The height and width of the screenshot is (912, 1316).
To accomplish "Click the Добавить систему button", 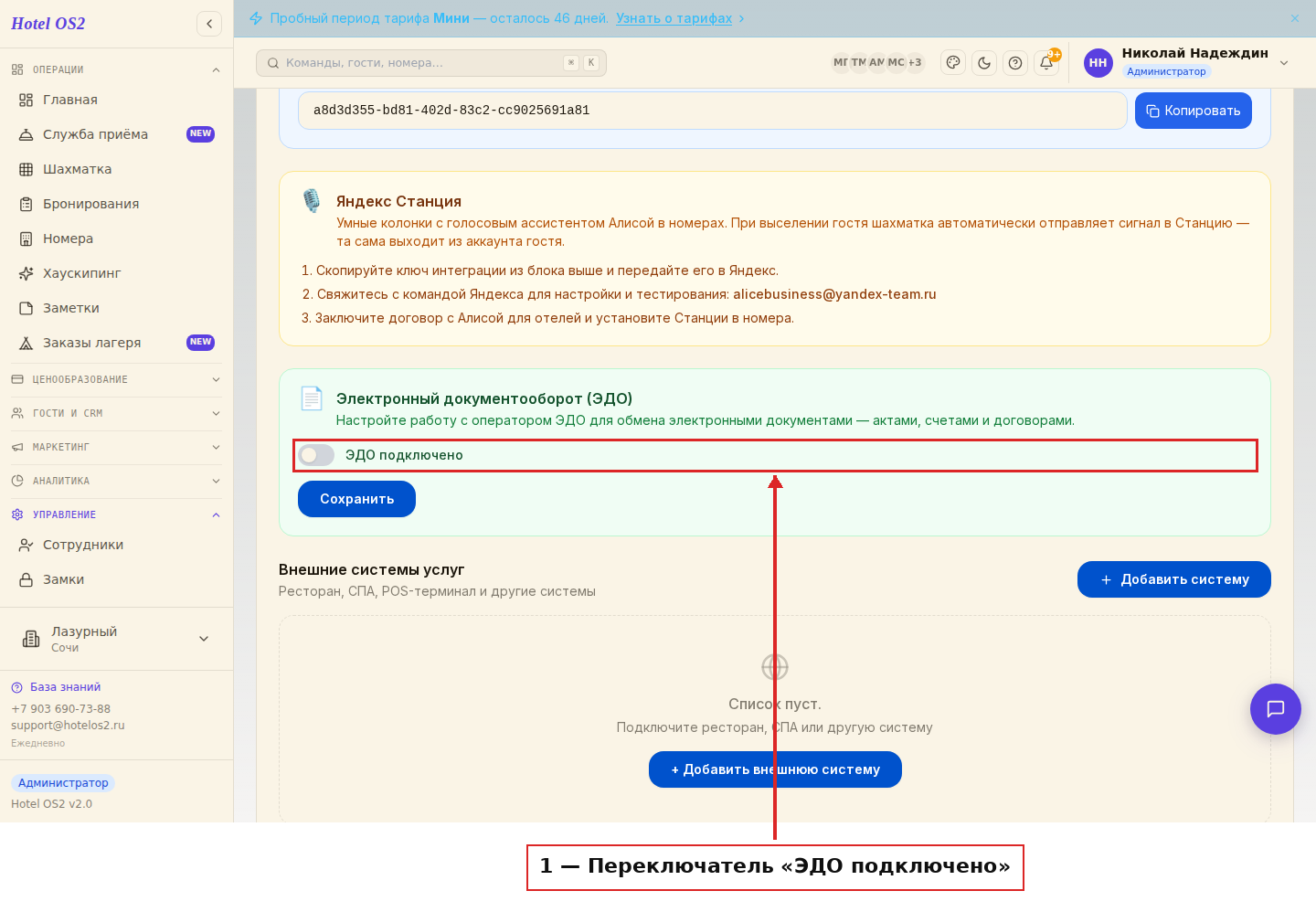I will (x=1174, y=579).
